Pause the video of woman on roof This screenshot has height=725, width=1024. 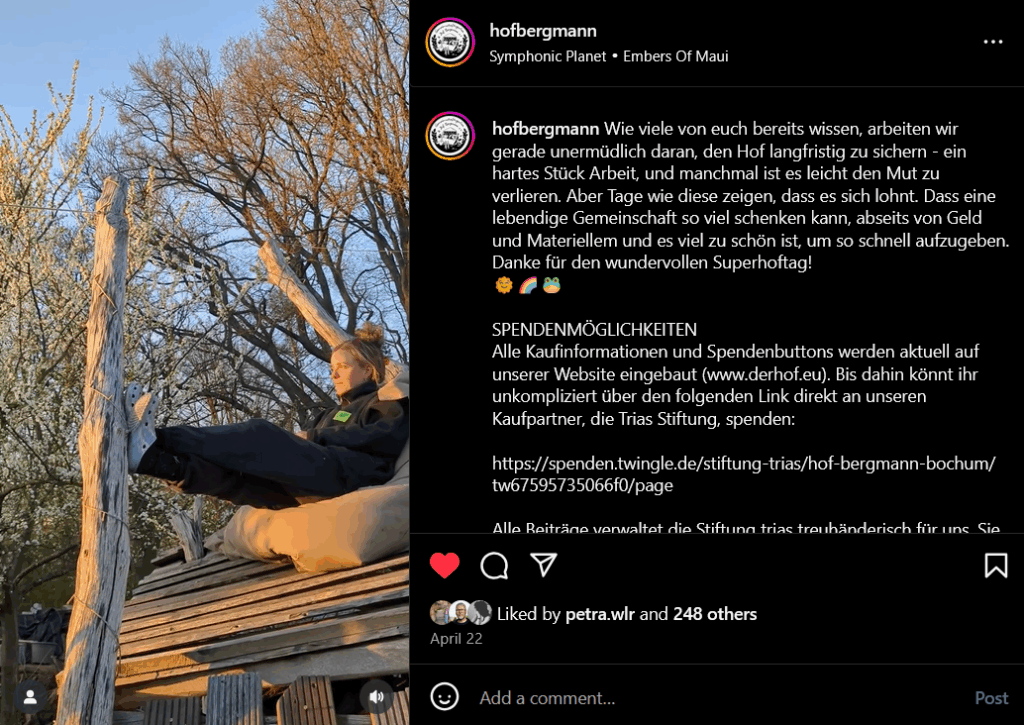[x=204, y=362]
